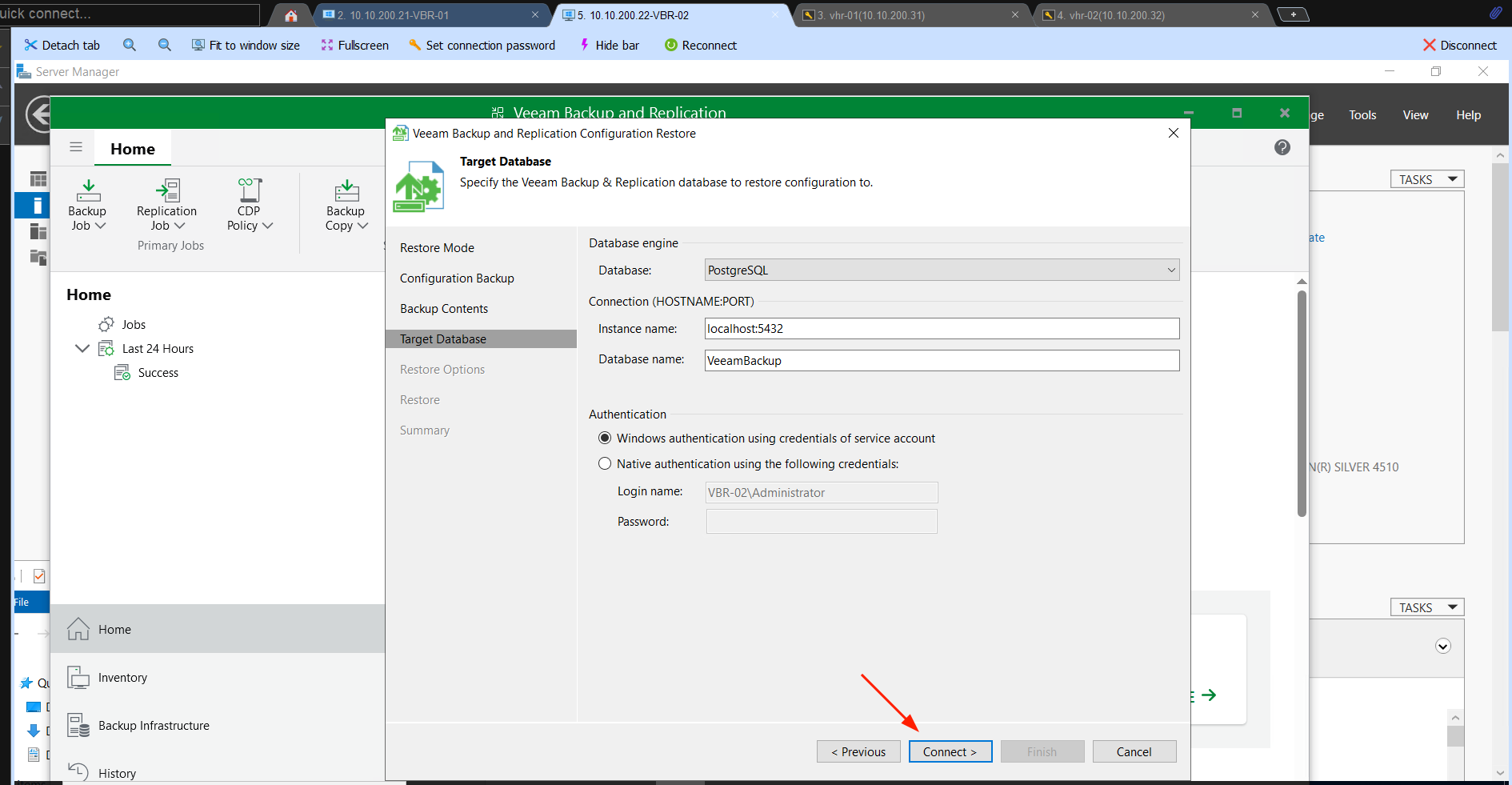Open a new connection tab with plus button
1512x785 pixels.
[1293, 14]
